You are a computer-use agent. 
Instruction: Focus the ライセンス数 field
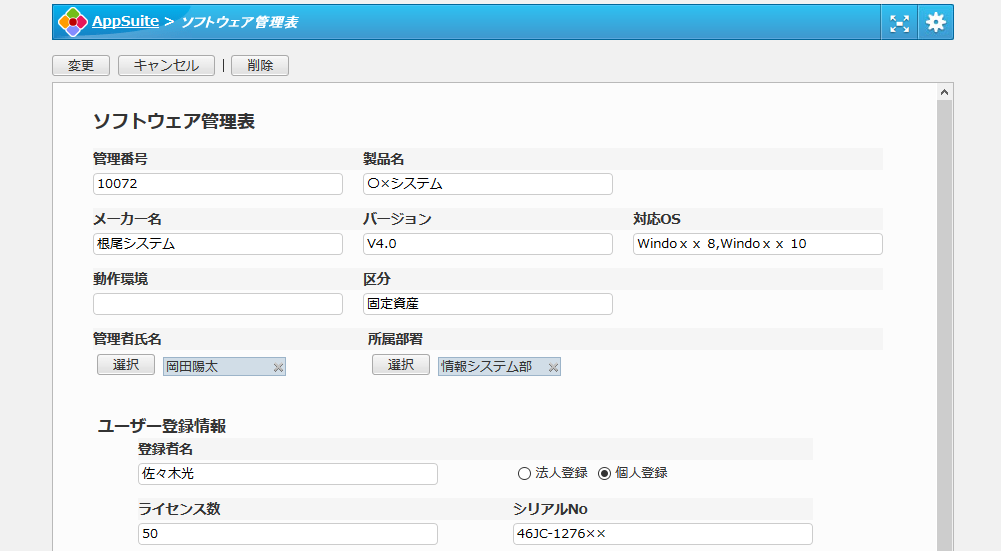[288, 534]
